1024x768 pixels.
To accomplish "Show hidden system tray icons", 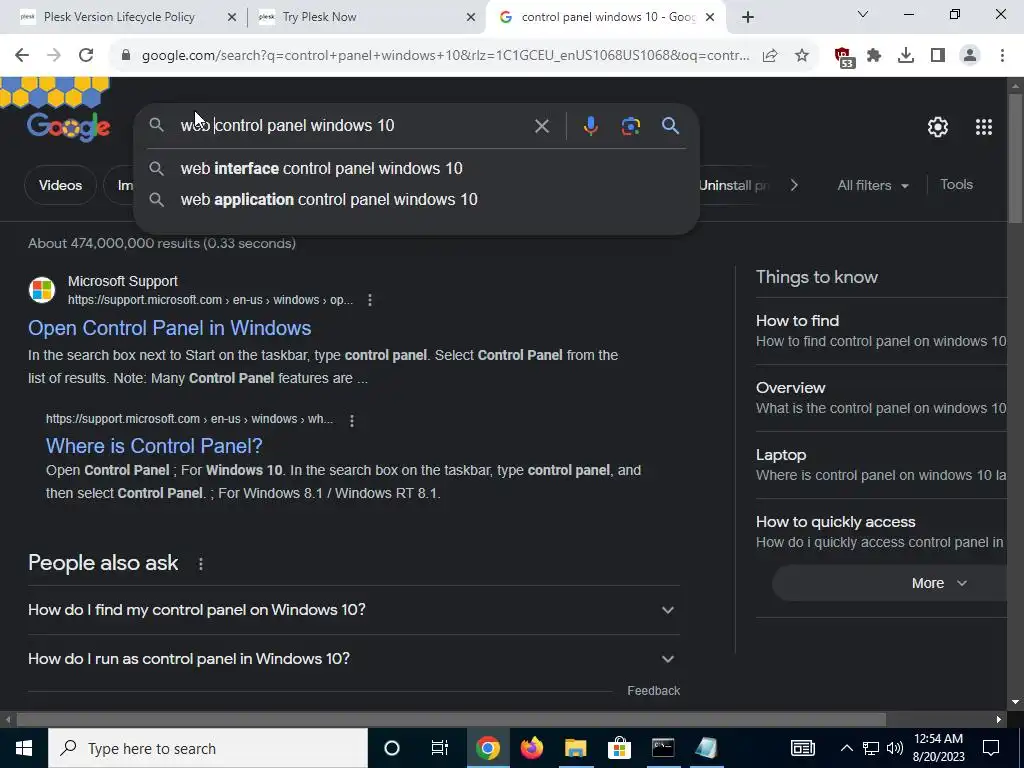I will point(846,748).
